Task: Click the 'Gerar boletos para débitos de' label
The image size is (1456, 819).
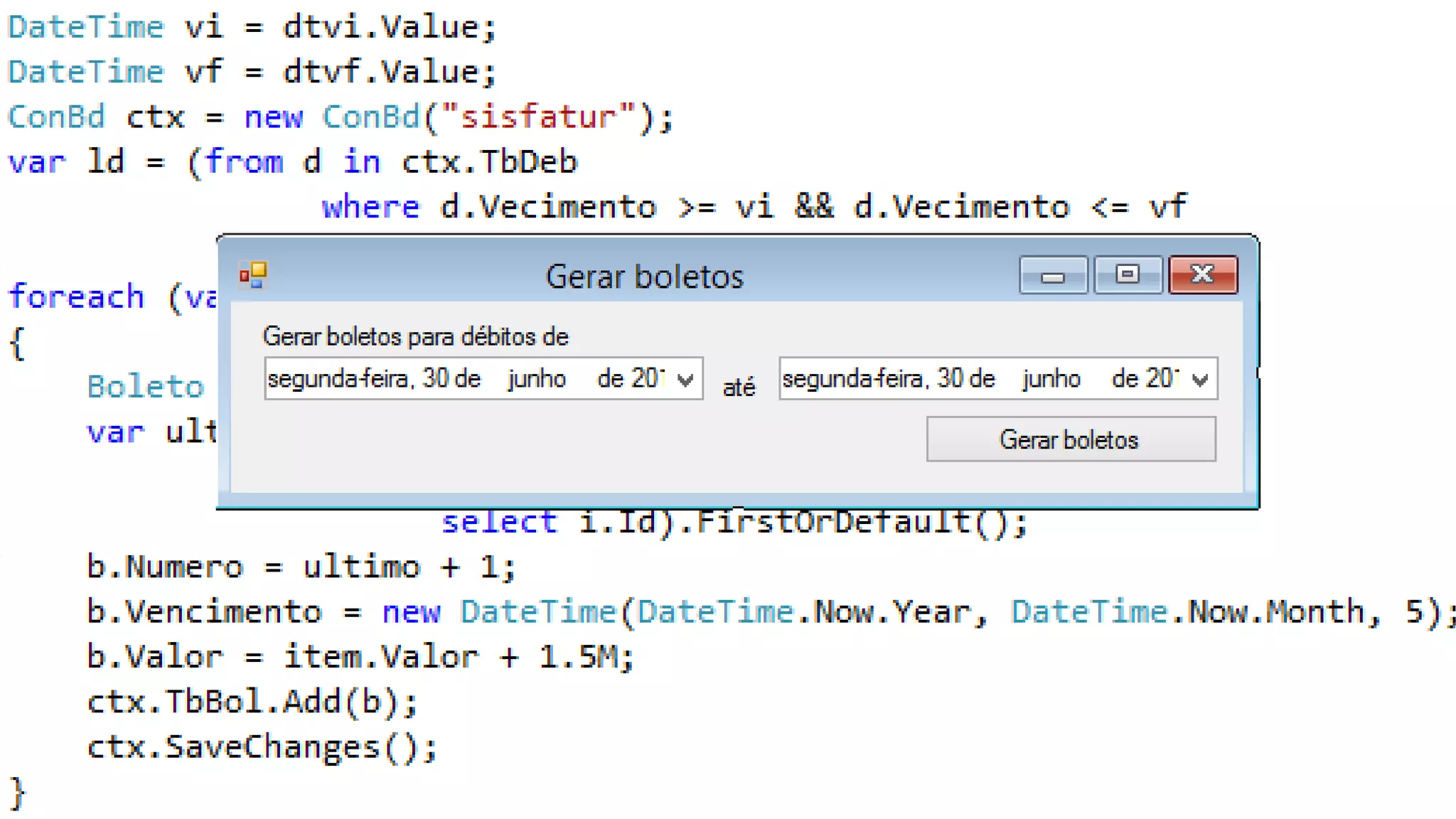Action: click(x=415, y=336)
